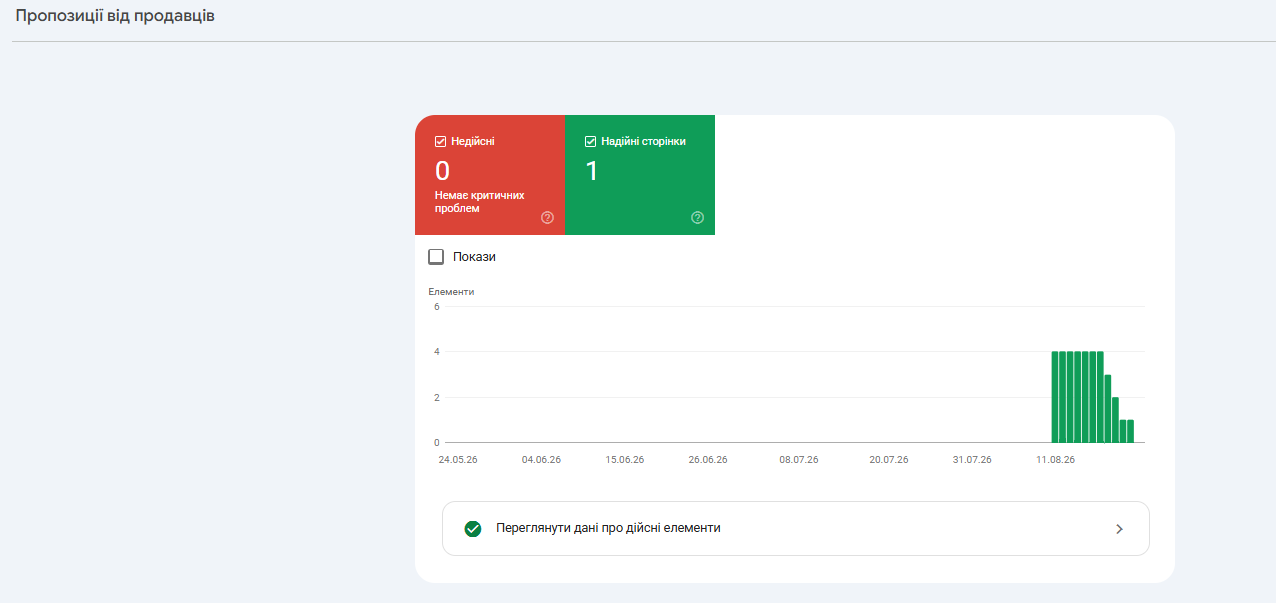Click help icon on red Недійсні card
The image size is (1276, 603).
(x=547, y=217)
